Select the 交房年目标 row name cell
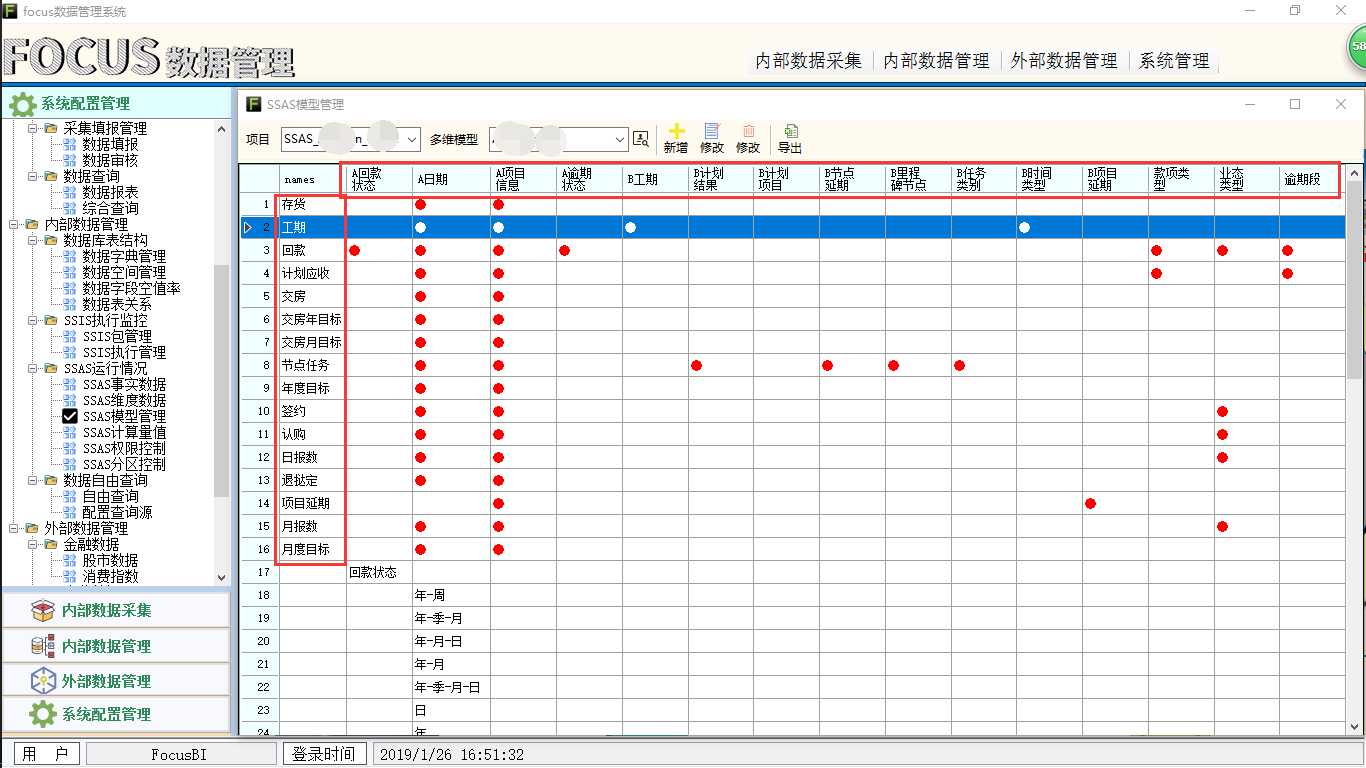This screenshot has height=768, width=1366. tap(313, 319)
